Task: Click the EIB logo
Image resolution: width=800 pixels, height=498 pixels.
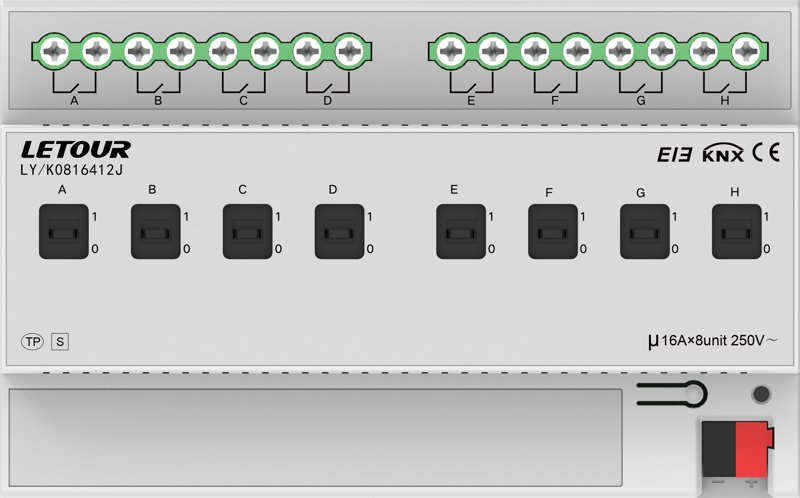Action: click(674, 154)
